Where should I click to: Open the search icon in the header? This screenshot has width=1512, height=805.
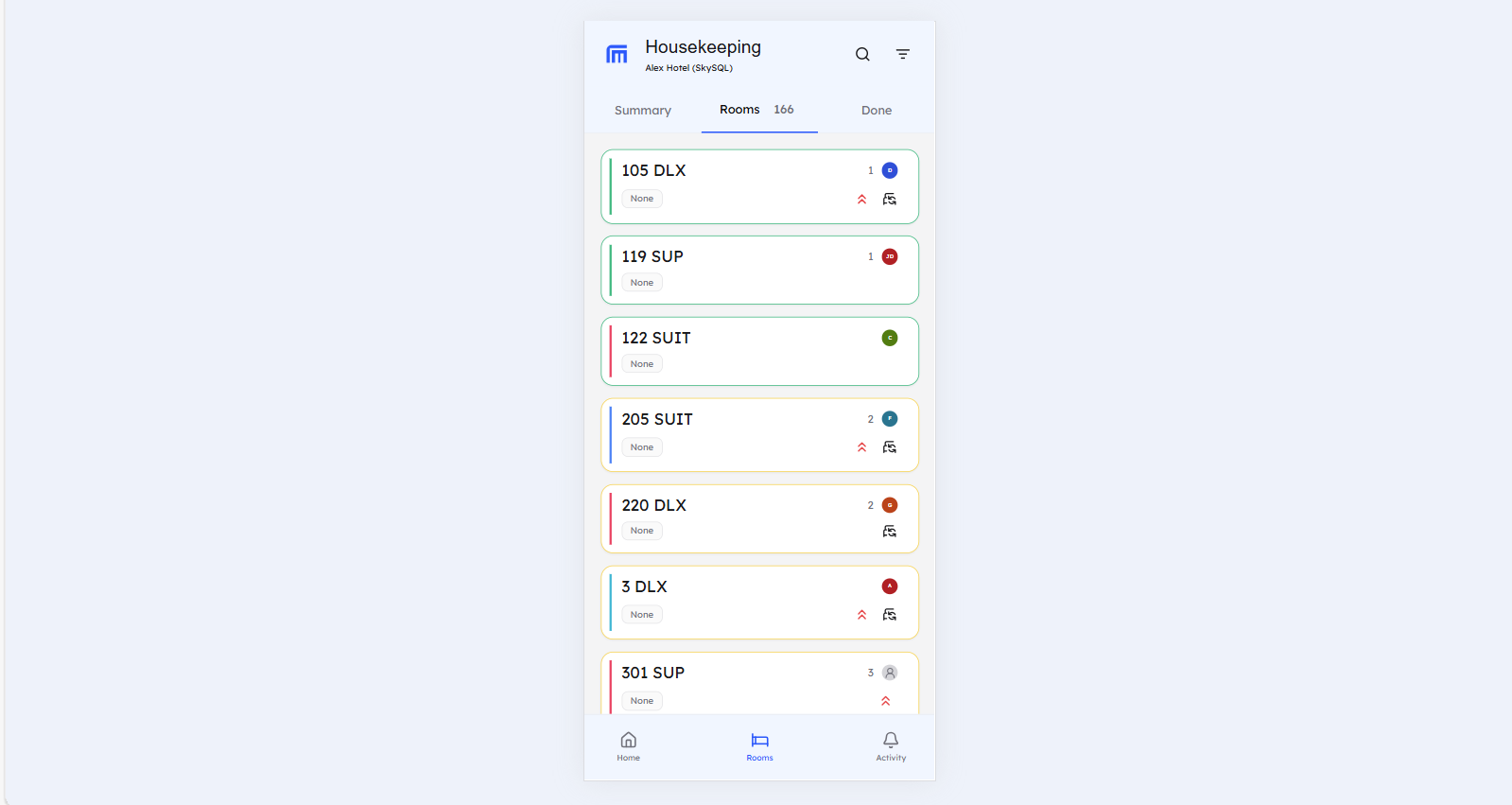(x=861, y=54)
